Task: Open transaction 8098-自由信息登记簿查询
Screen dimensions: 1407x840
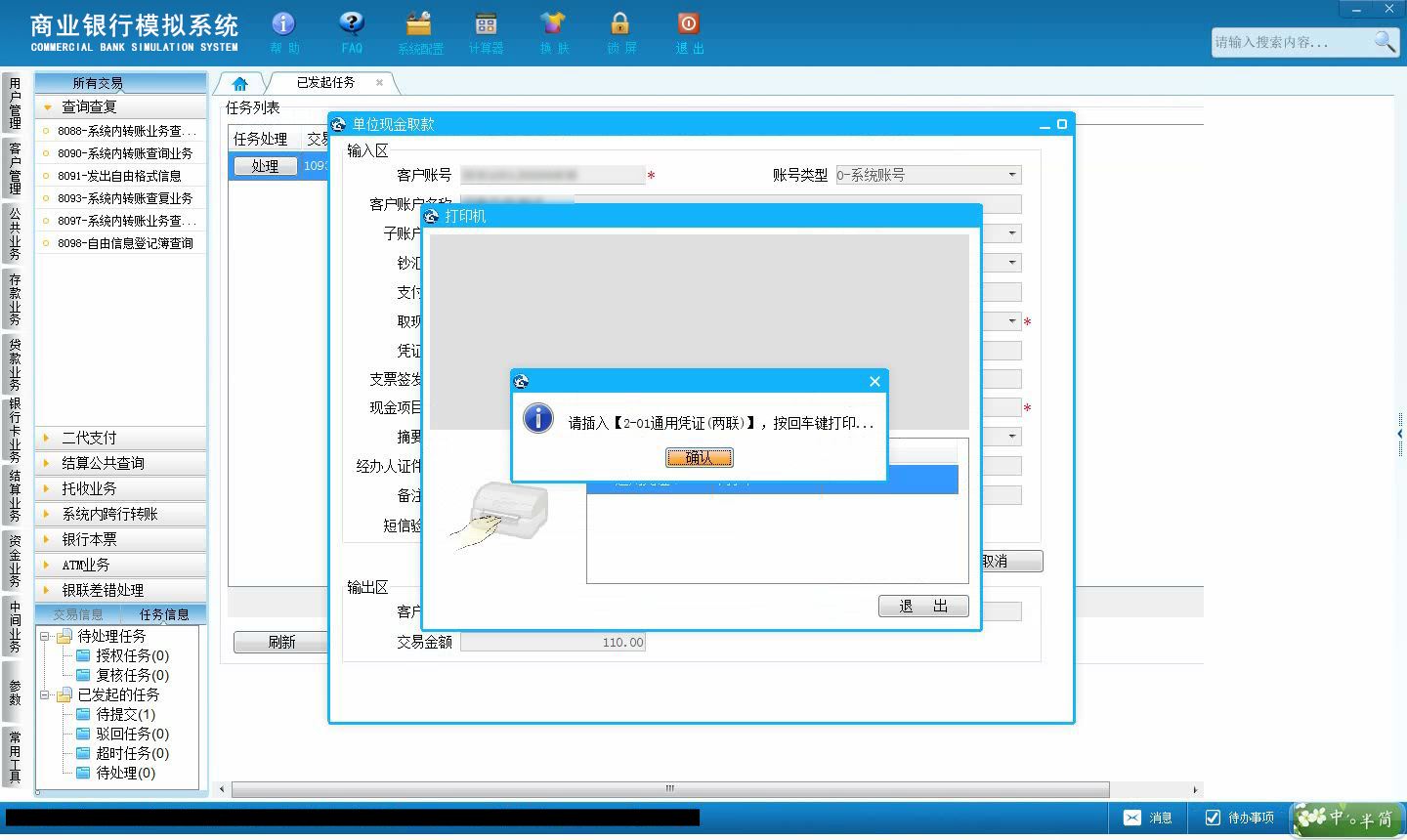Action: [121, 243]
